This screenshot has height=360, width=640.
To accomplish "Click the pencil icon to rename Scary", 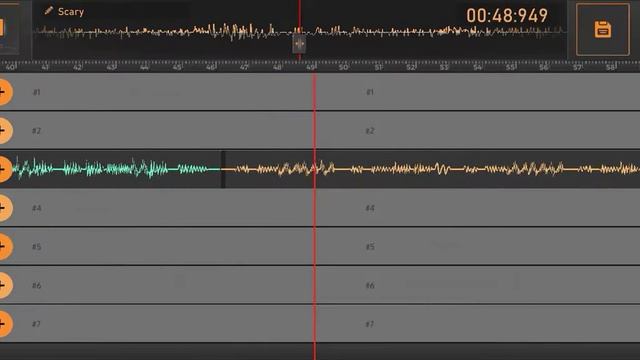I will [49, 11].
